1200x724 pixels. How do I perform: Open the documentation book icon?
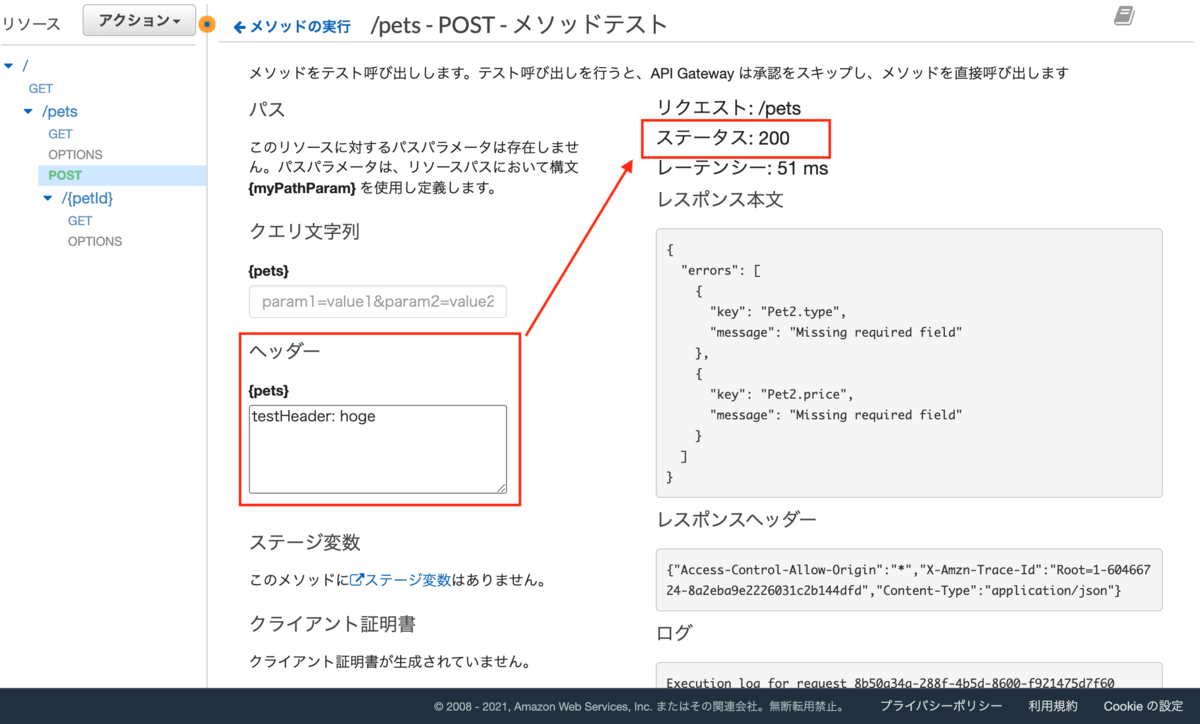pos(1125,16)
